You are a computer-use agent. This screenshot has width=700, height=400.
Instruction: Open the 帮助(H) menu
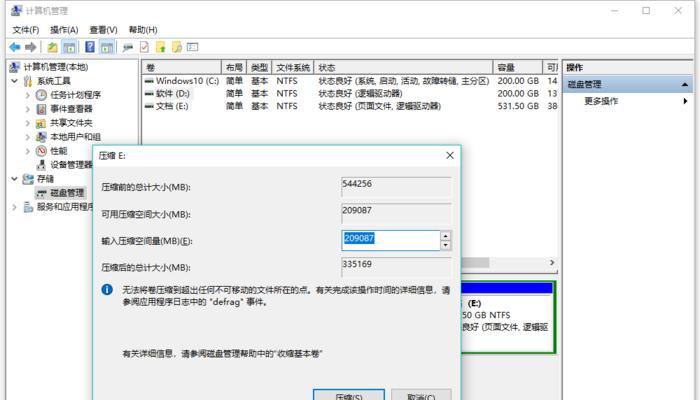143,30
